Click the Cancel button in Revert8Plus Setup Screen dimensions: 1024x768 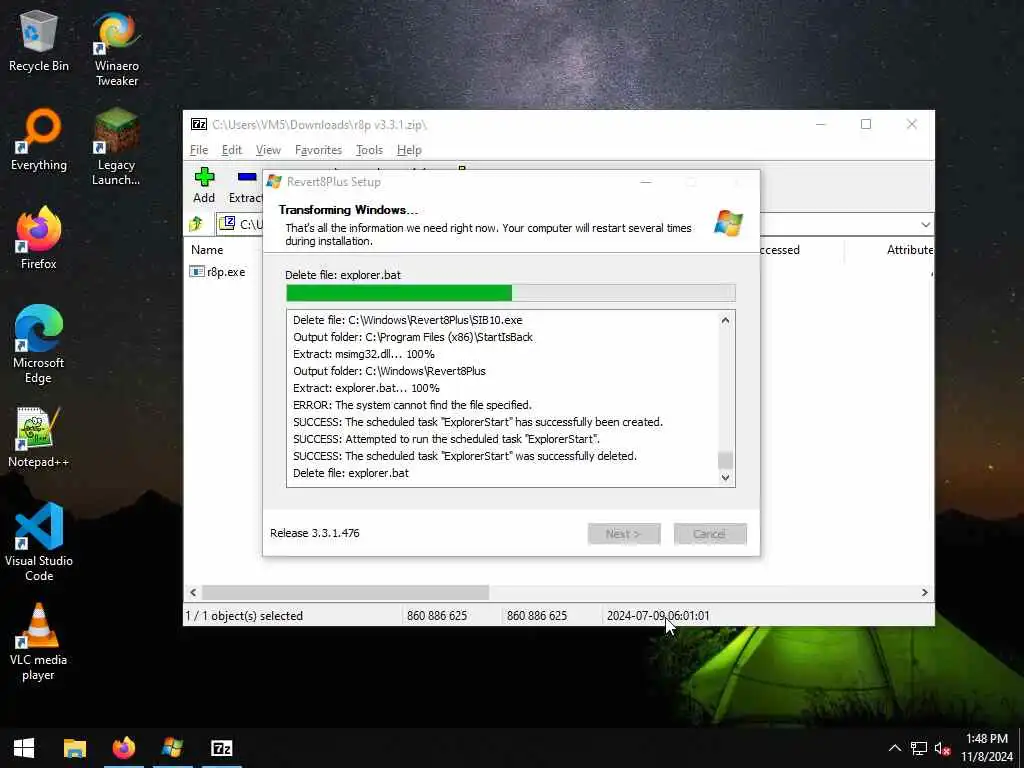click(710, 534)
